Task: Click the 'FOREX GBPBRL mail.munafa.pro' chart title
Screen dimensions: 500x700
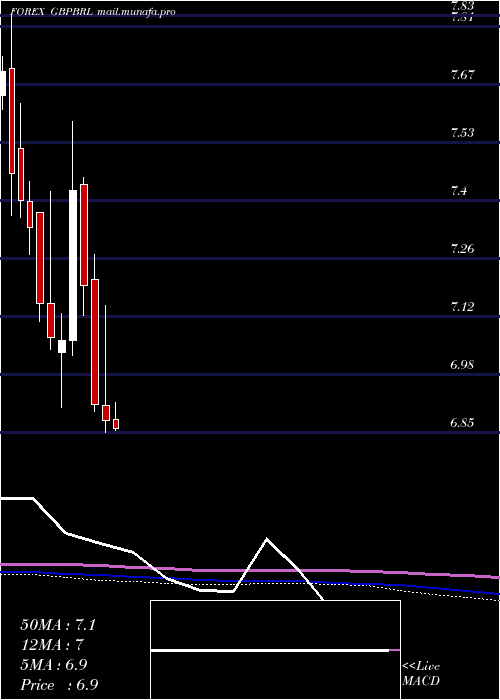Action: pyautogui.click(x=92, y=12)
